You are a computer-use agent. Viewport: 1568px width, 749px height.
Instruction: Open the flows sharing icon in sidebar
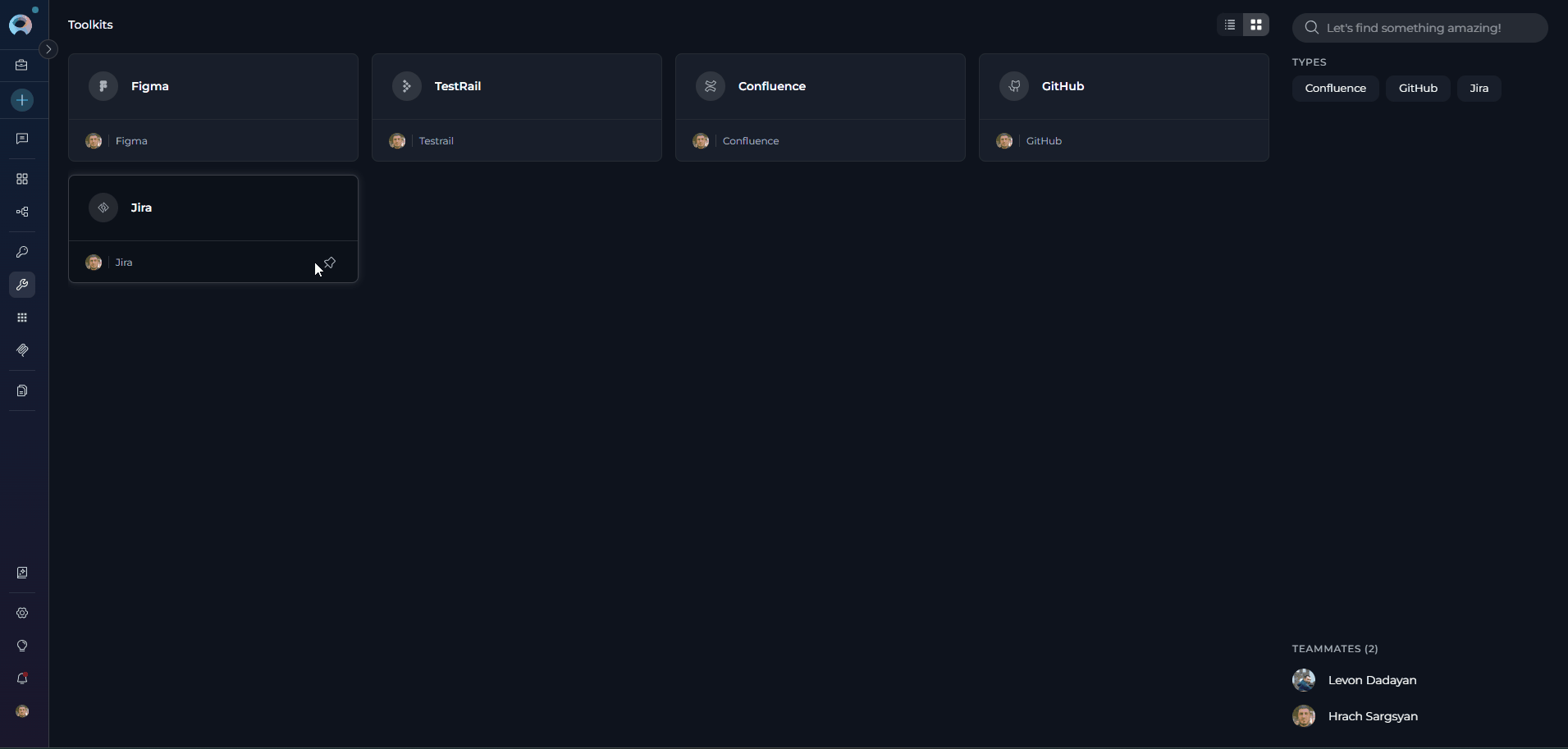22,212
